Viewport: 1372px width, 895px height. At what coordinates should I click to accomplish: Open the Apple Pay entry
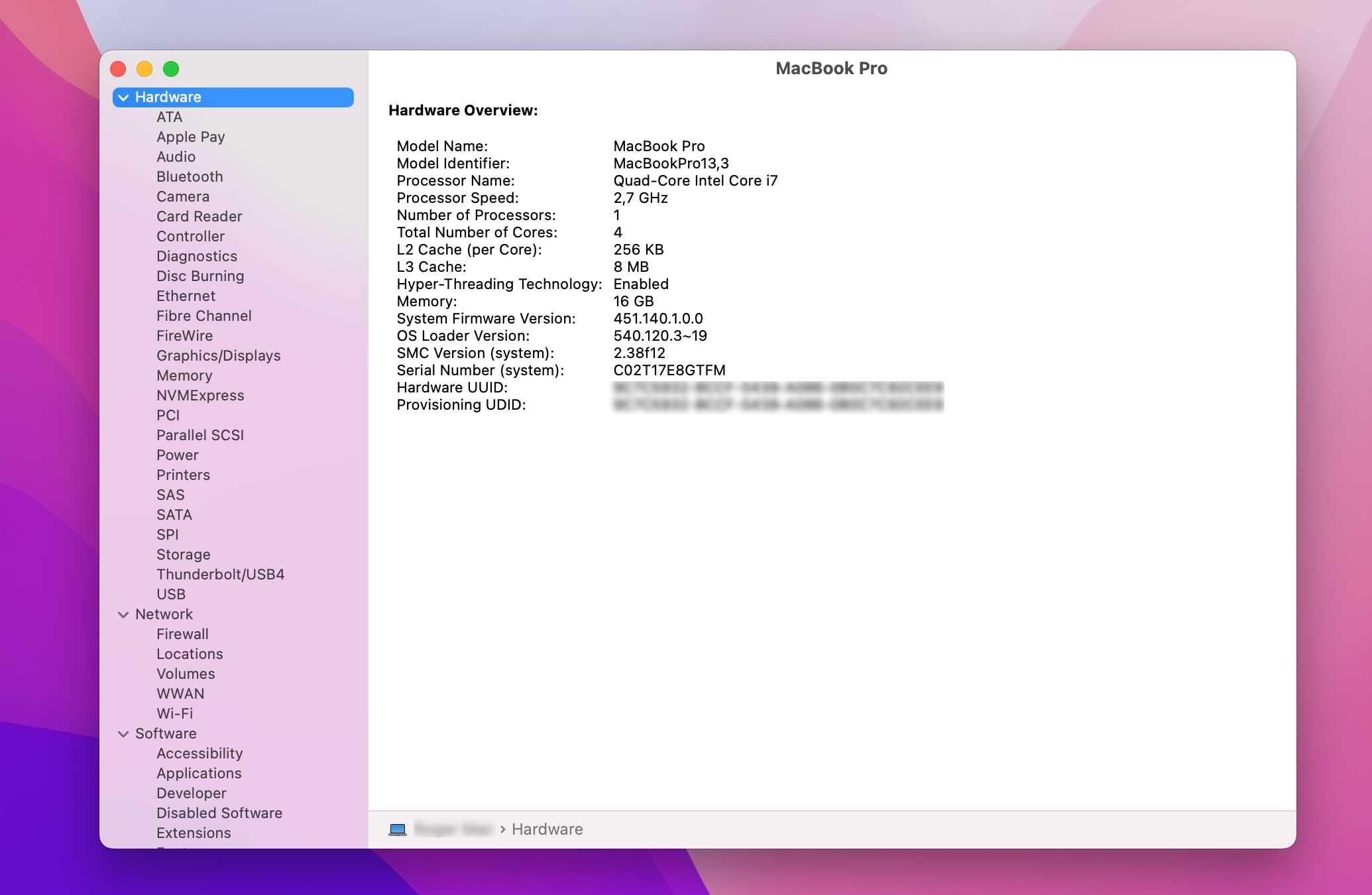point(191,137)
